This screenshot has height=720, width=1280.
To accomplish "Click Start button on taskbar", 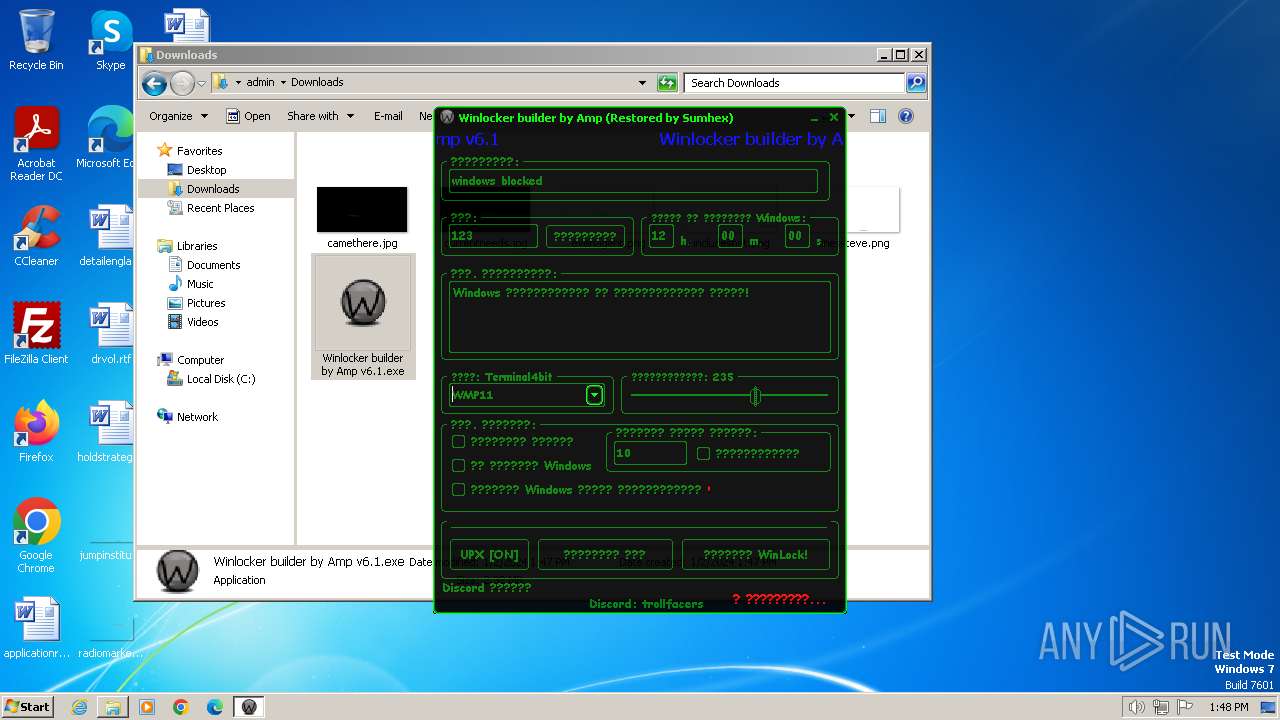I will click(x=27, y=707).
